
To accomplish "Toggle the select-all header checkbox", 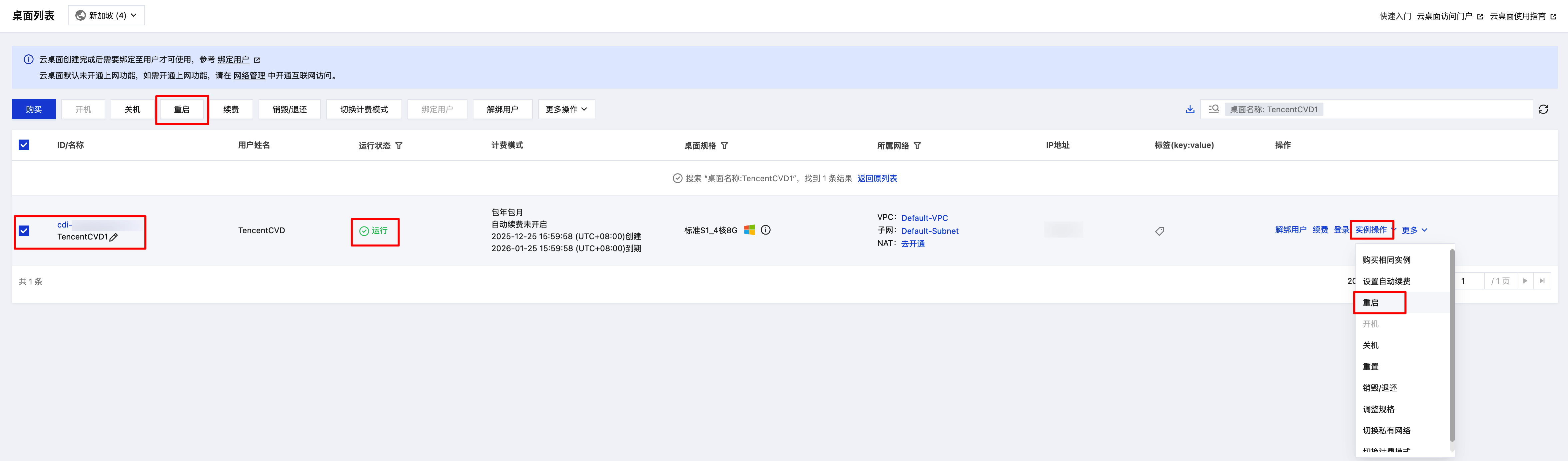I will pyautogui.click(x=24, y=145).
